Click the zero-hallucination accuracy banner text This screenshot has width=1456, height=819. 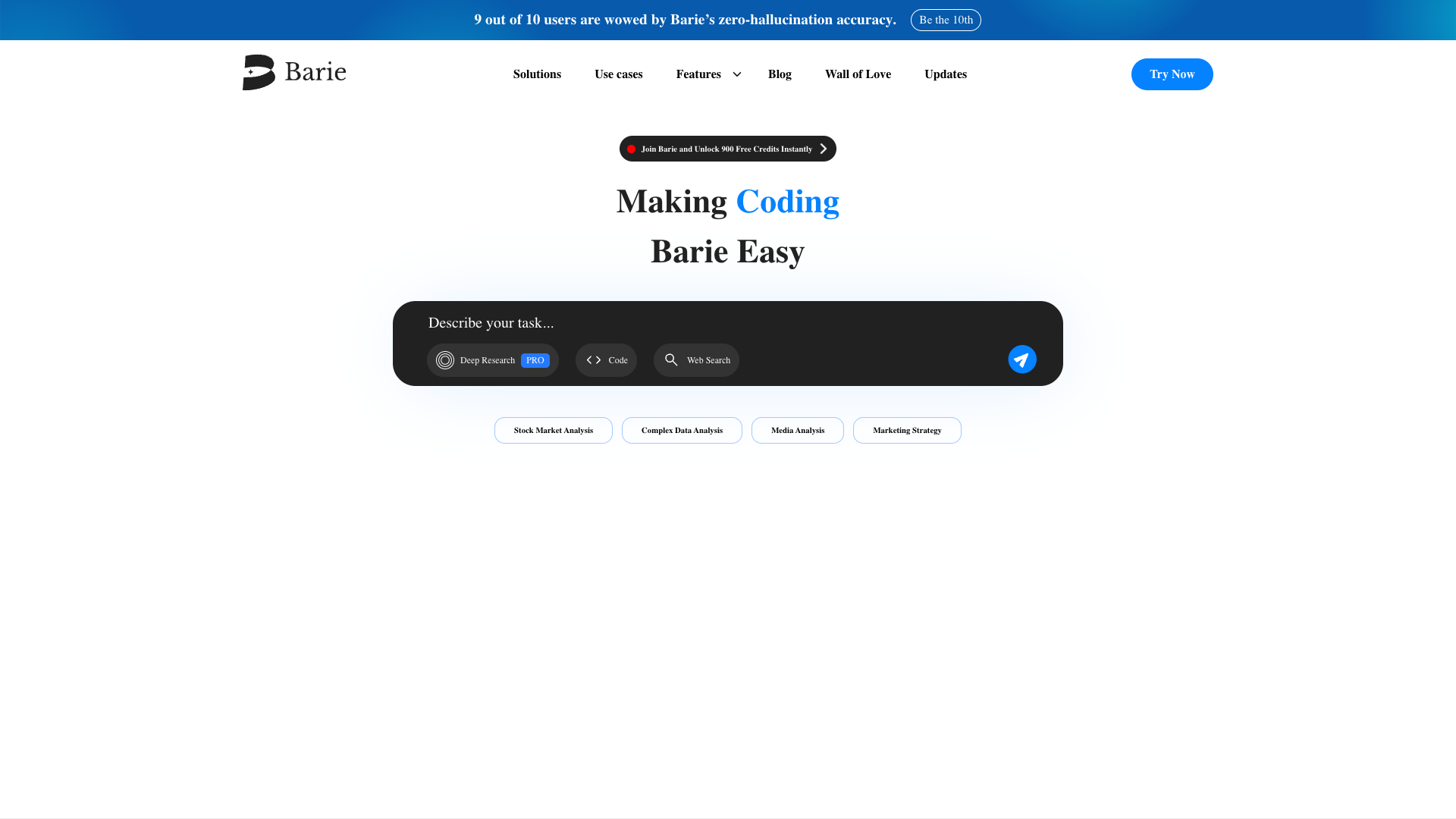686,20
